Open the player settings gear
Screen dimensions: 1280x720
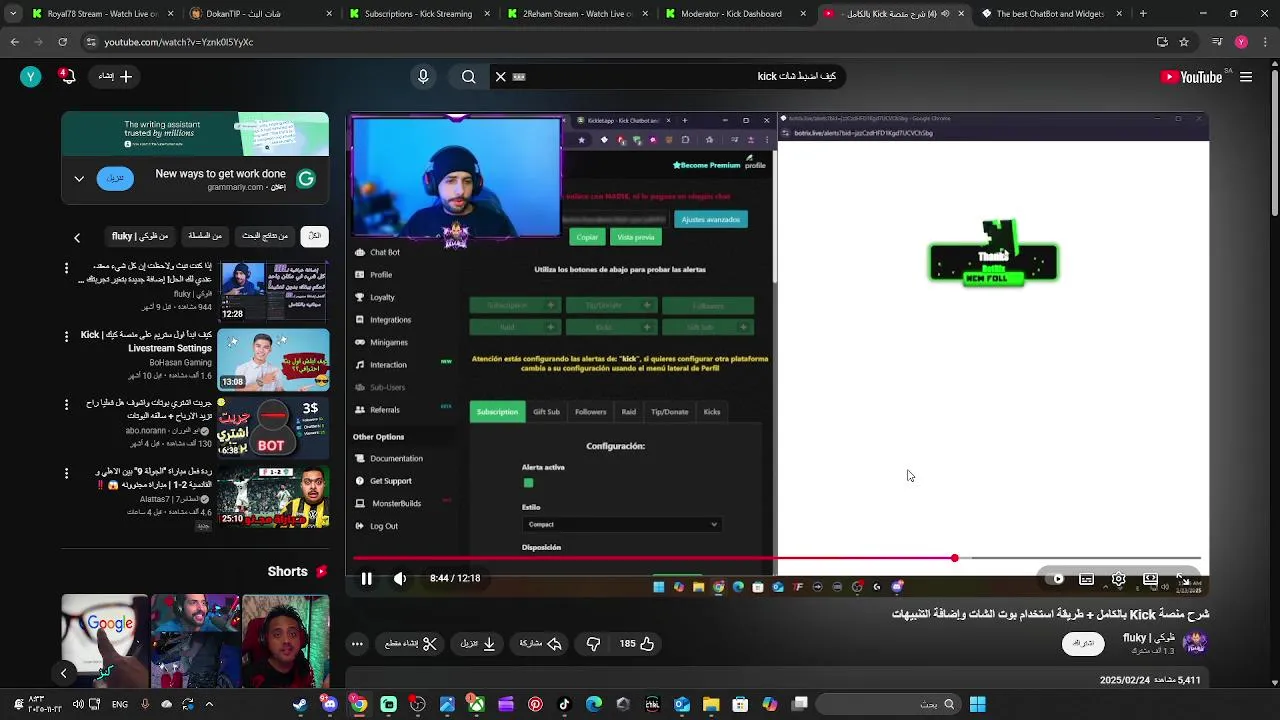tap(1119, 579)
